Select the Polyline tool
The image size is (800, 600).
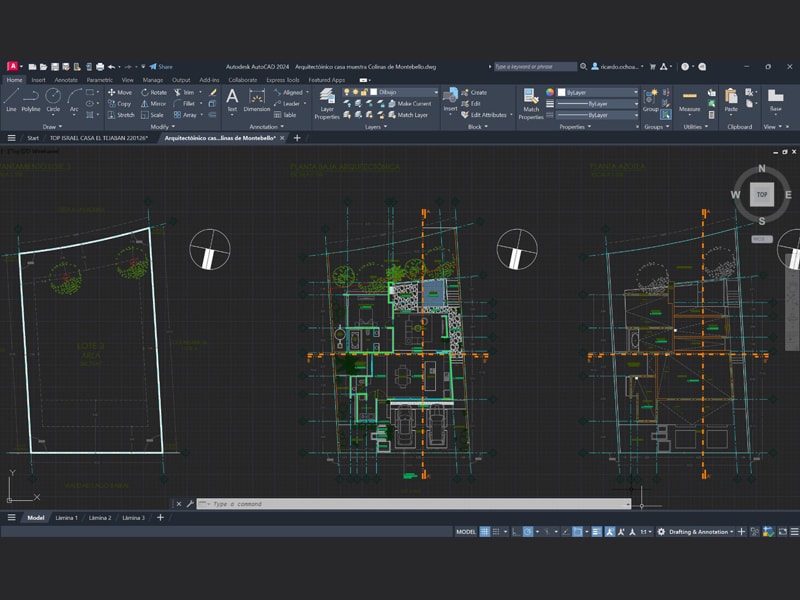pos(31,100)
